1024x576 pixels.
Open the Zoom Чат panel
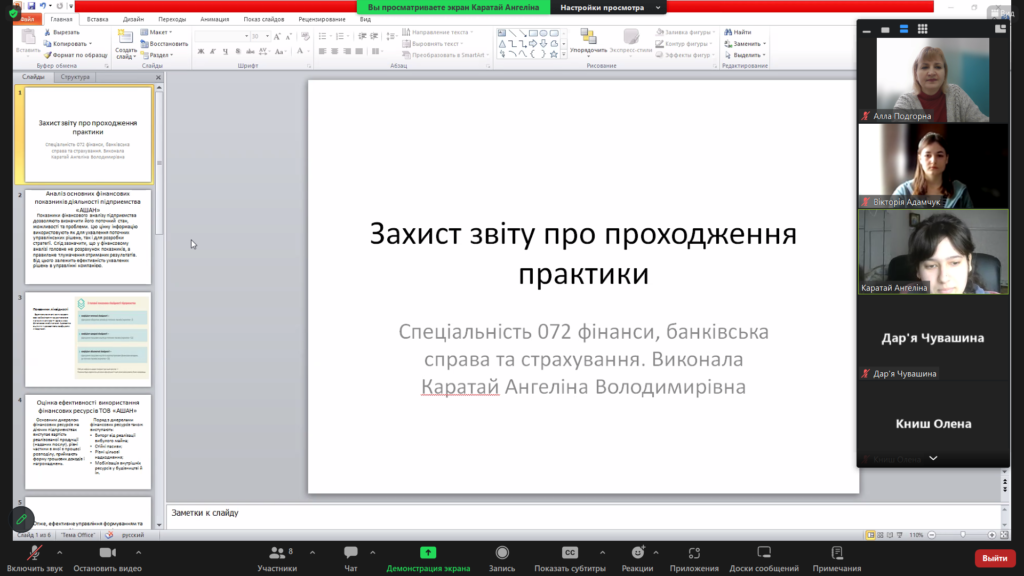pos(351,559)
